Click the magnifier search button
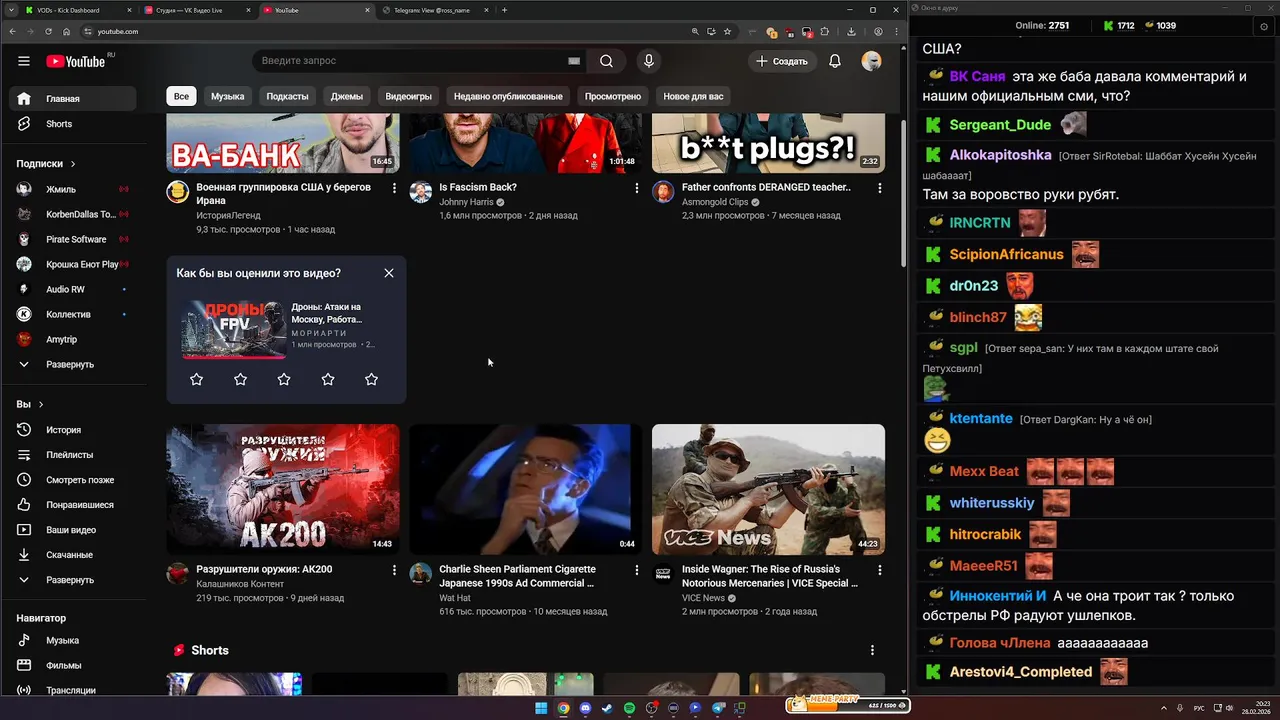The image size is (1280, 720). [x=606, y=61]
